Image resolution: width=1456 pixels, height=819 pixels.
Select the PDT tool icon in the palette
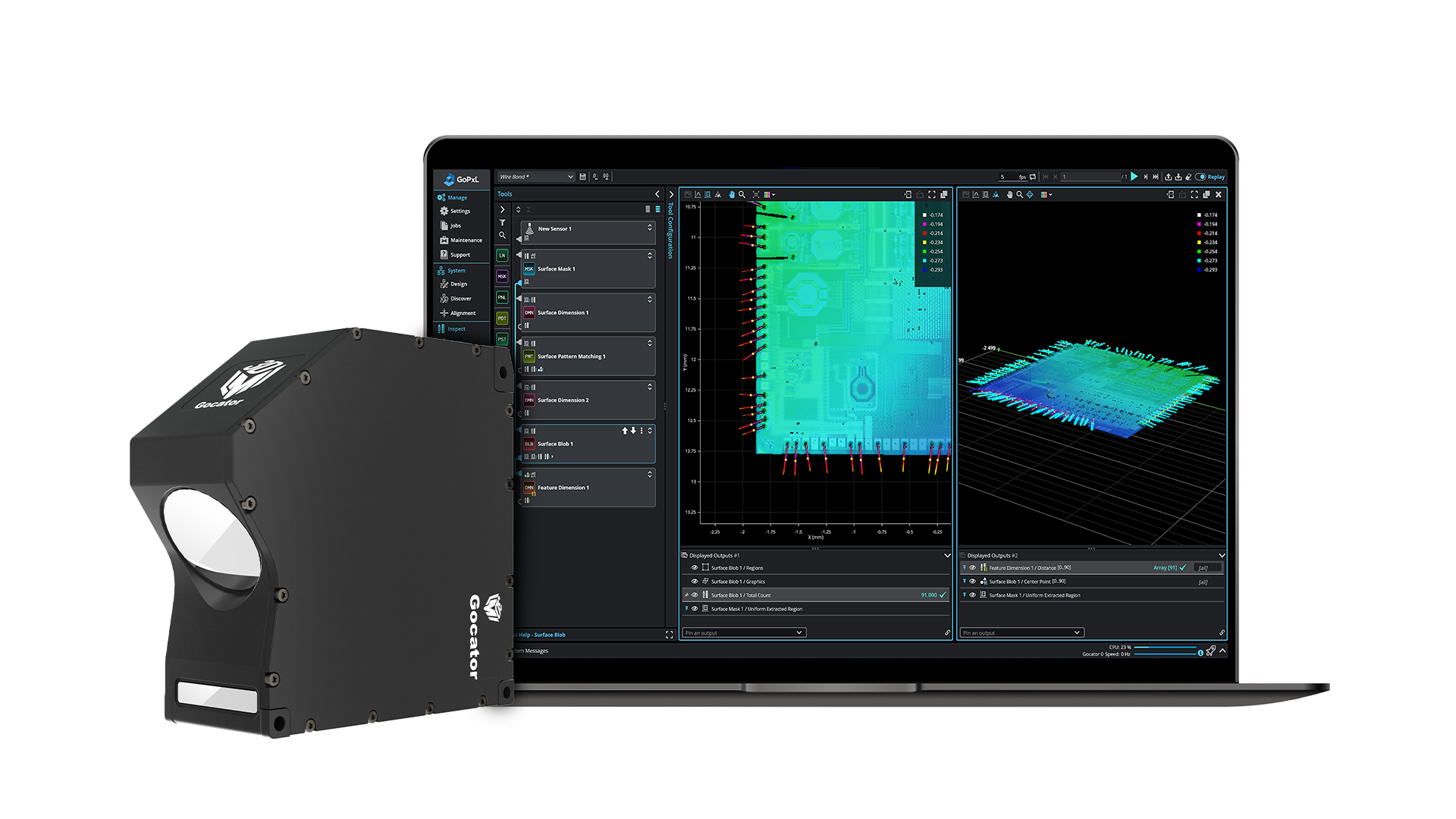point(502,318)
